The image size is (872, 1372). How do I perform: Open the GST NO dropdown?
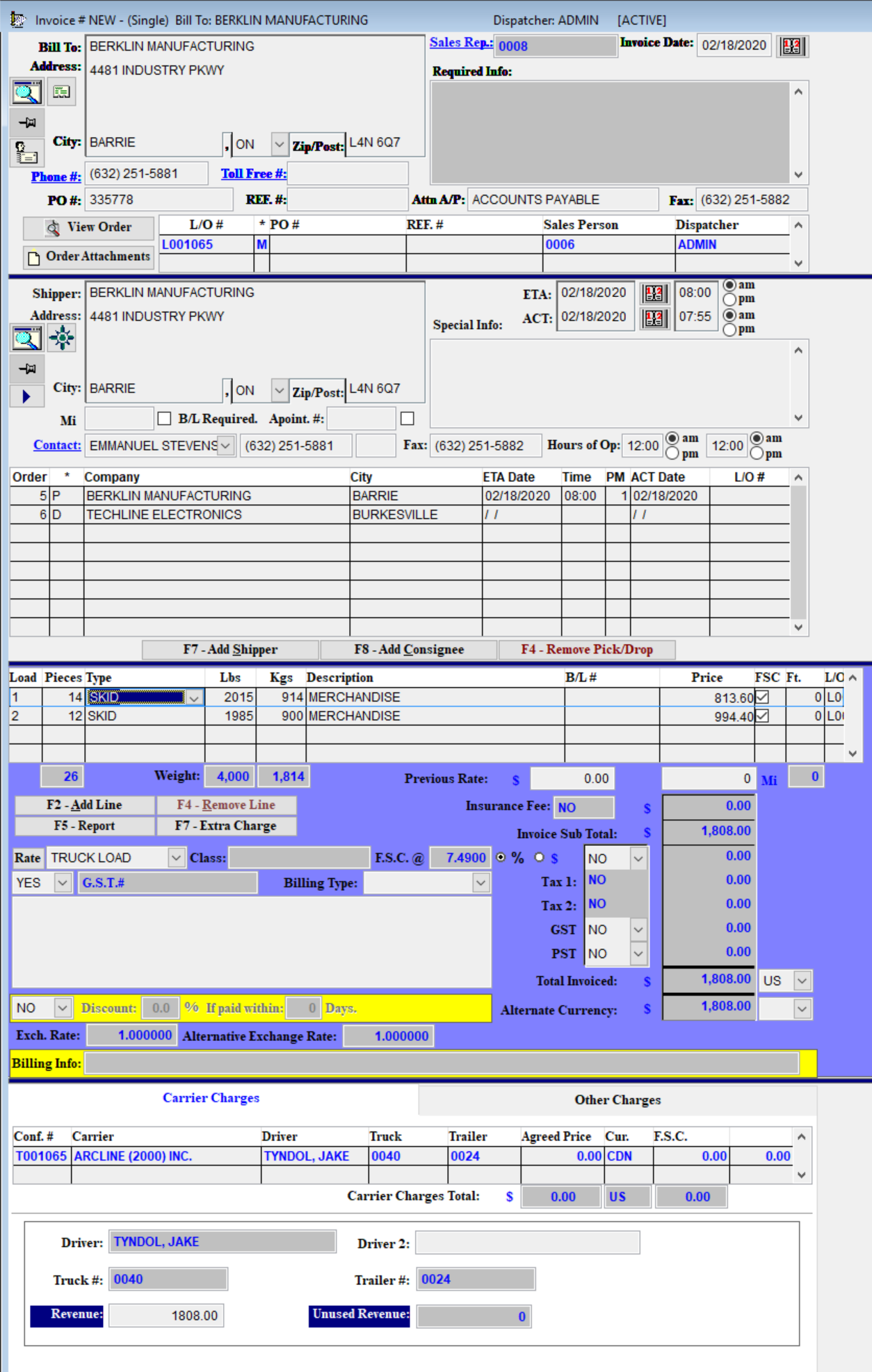[638, 930]
